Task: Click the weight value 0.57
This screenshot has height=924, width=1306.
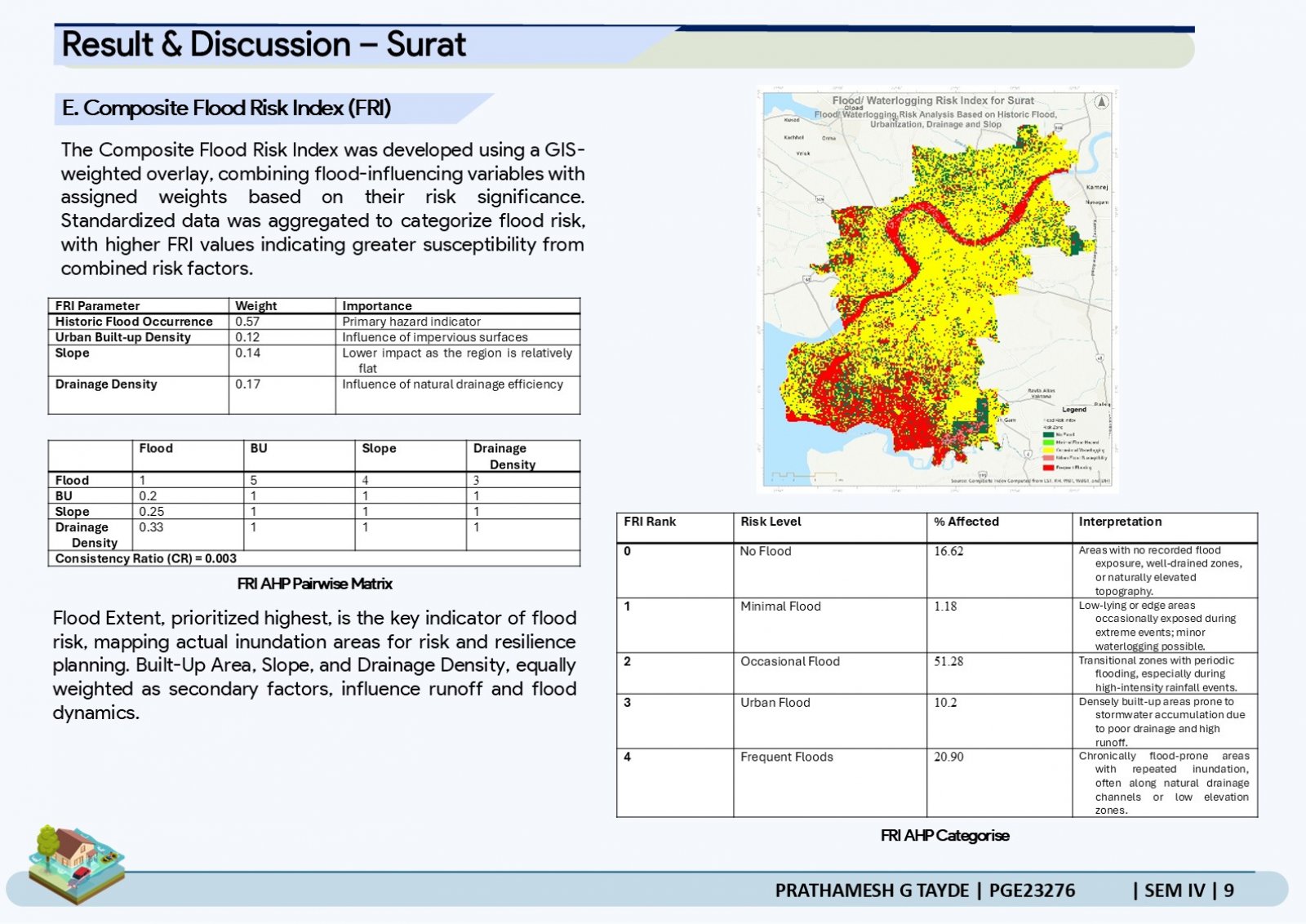Action: point(247,322)
